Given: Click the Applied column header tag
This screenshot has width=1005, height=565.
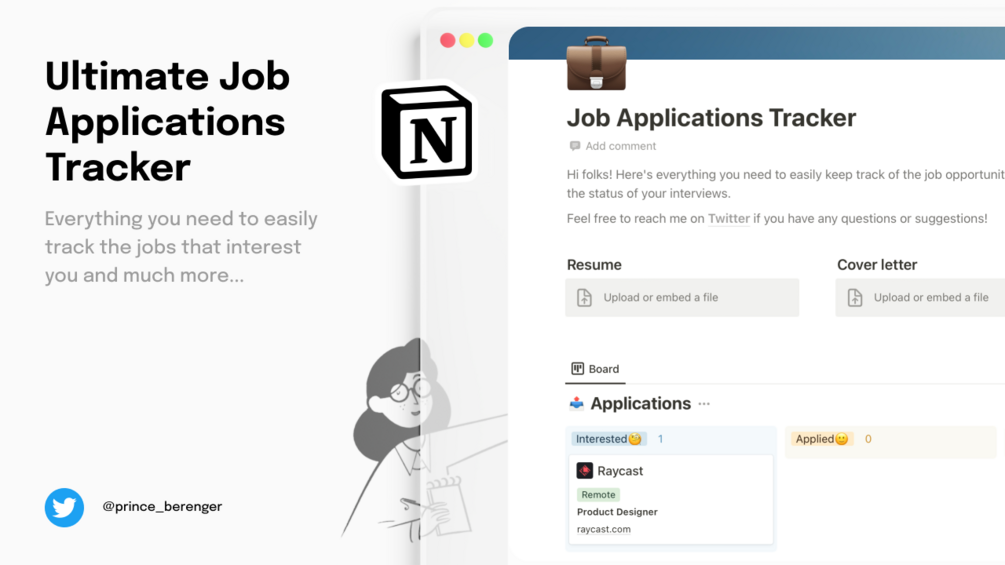Looking at the screenshot, I should tap(822, 439).
